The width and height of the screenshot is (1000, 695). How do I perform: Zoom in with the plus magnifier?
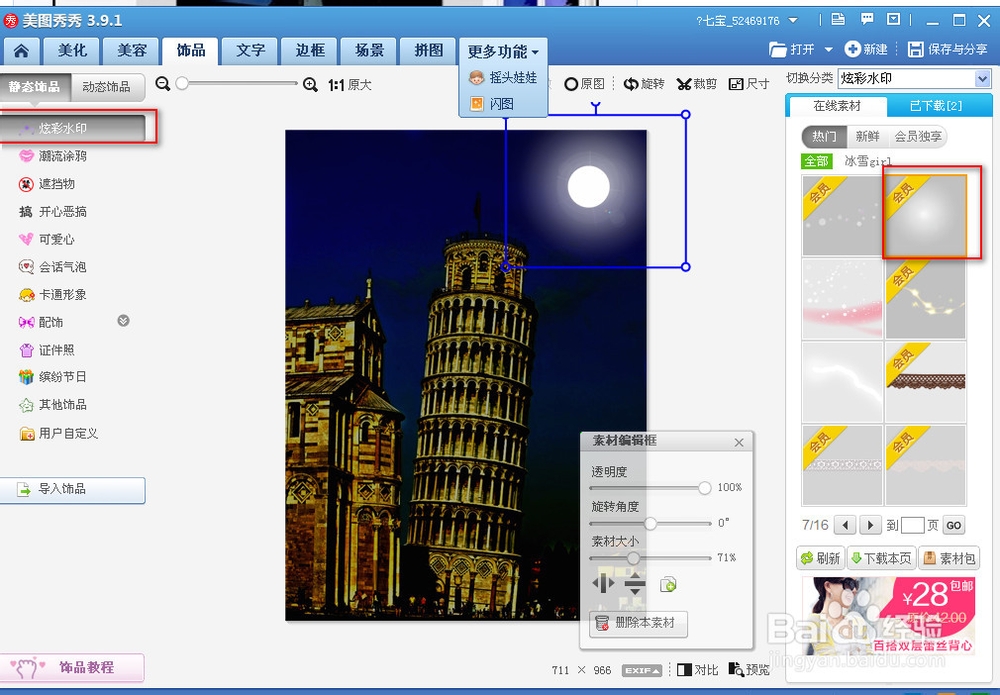(x=311, y=84)
